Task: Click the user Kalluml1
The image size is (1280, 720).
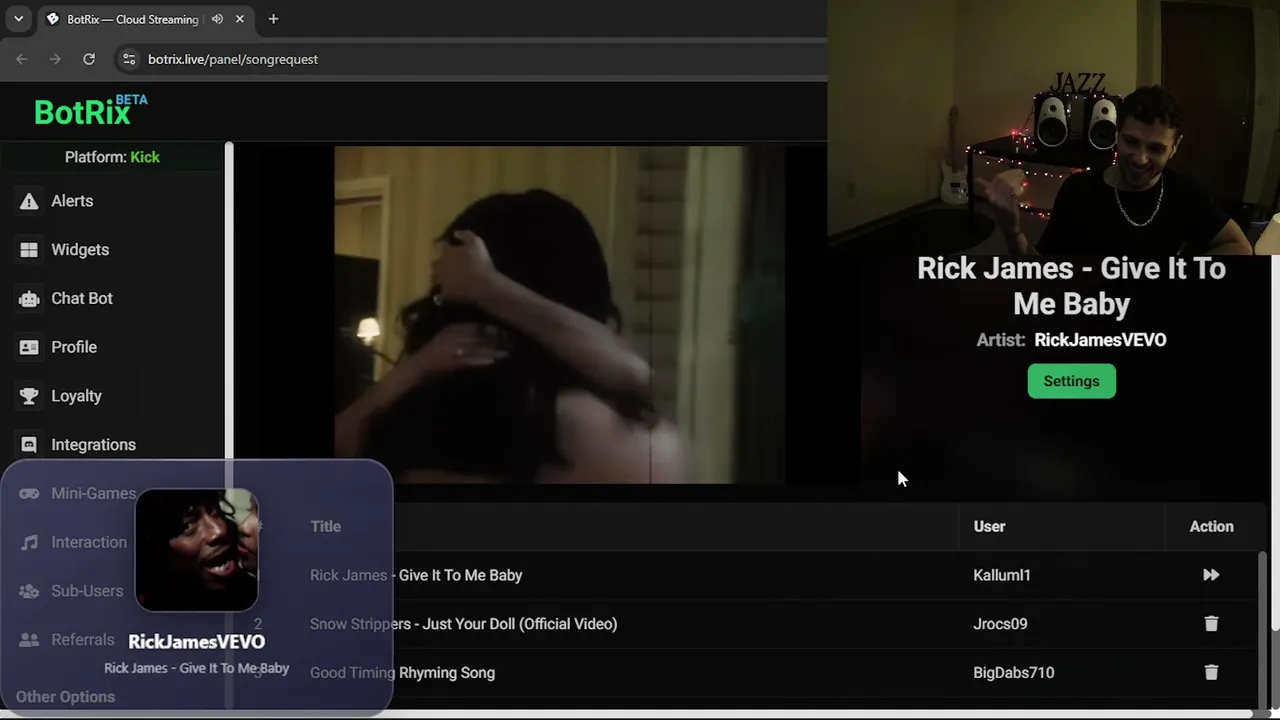Action: [1001, 575]
